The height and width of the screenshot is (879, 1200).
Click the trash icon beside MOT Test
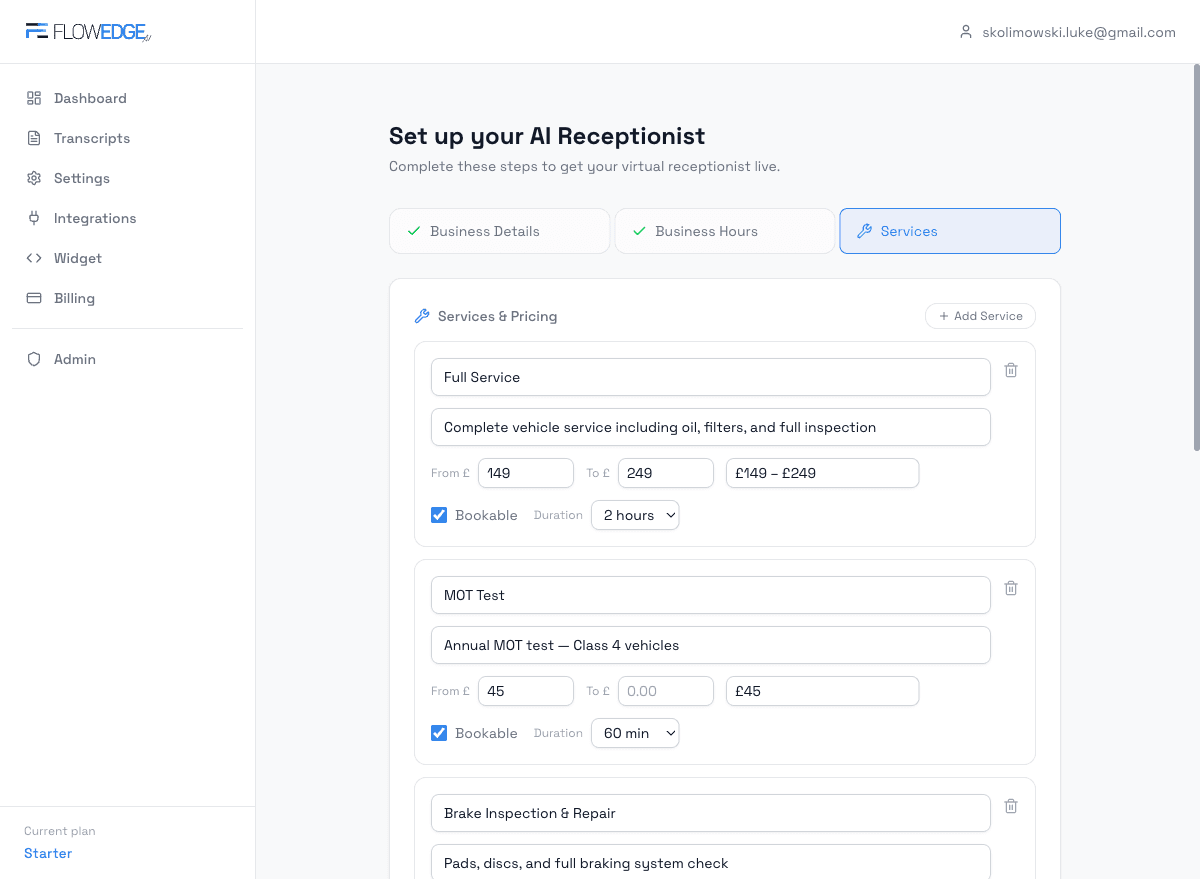pyautogui.click(x=1010, y=588)
